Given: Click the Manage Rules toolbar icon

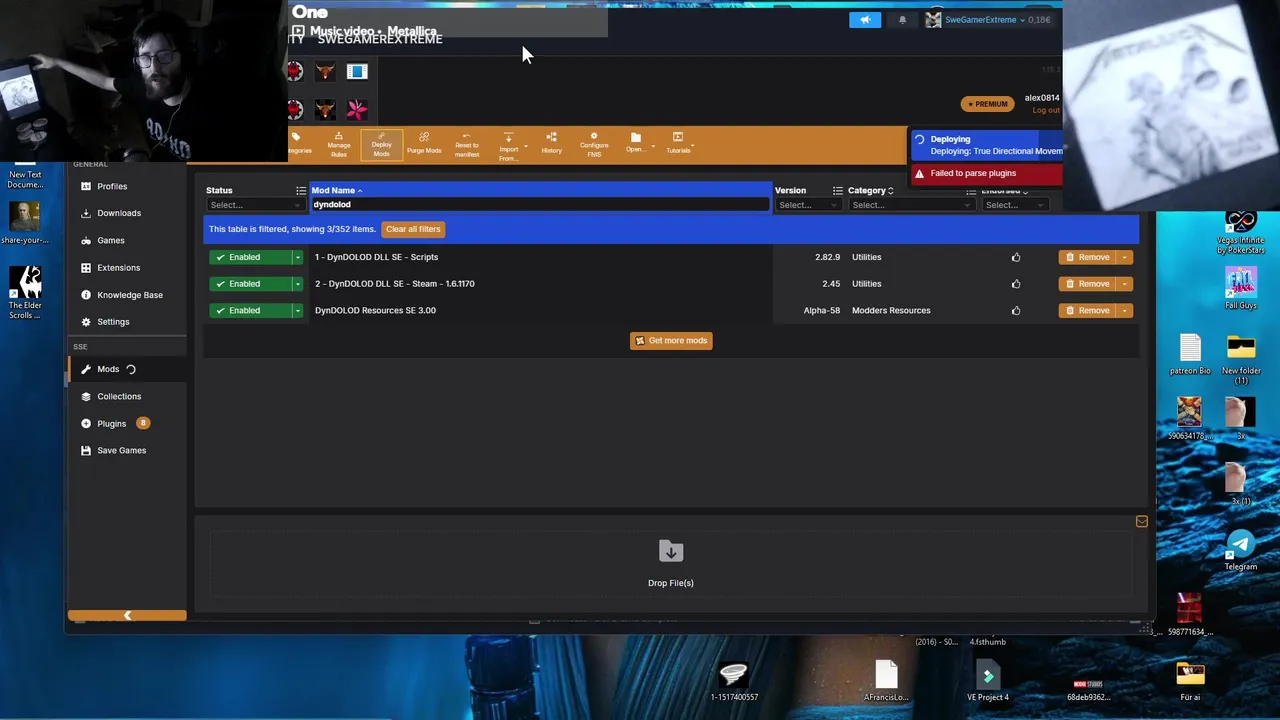Looking at the screenshot, I should pos(339,145).
